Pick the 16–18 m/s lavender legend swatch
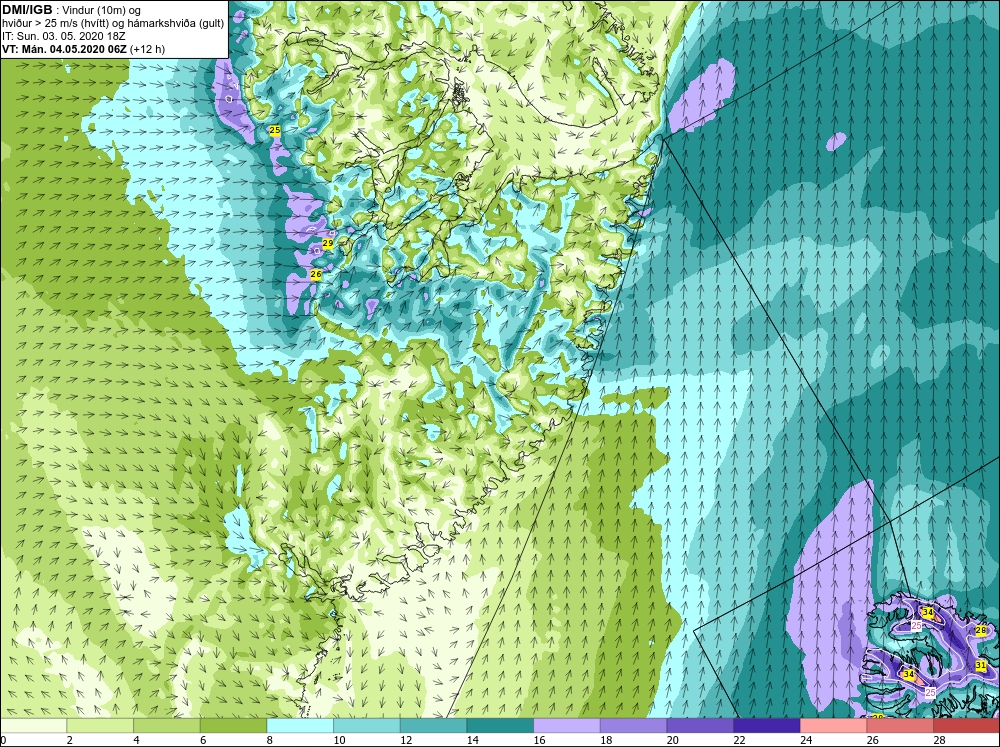The height and width of the screenshot is (747, 1000). point(566,725)
